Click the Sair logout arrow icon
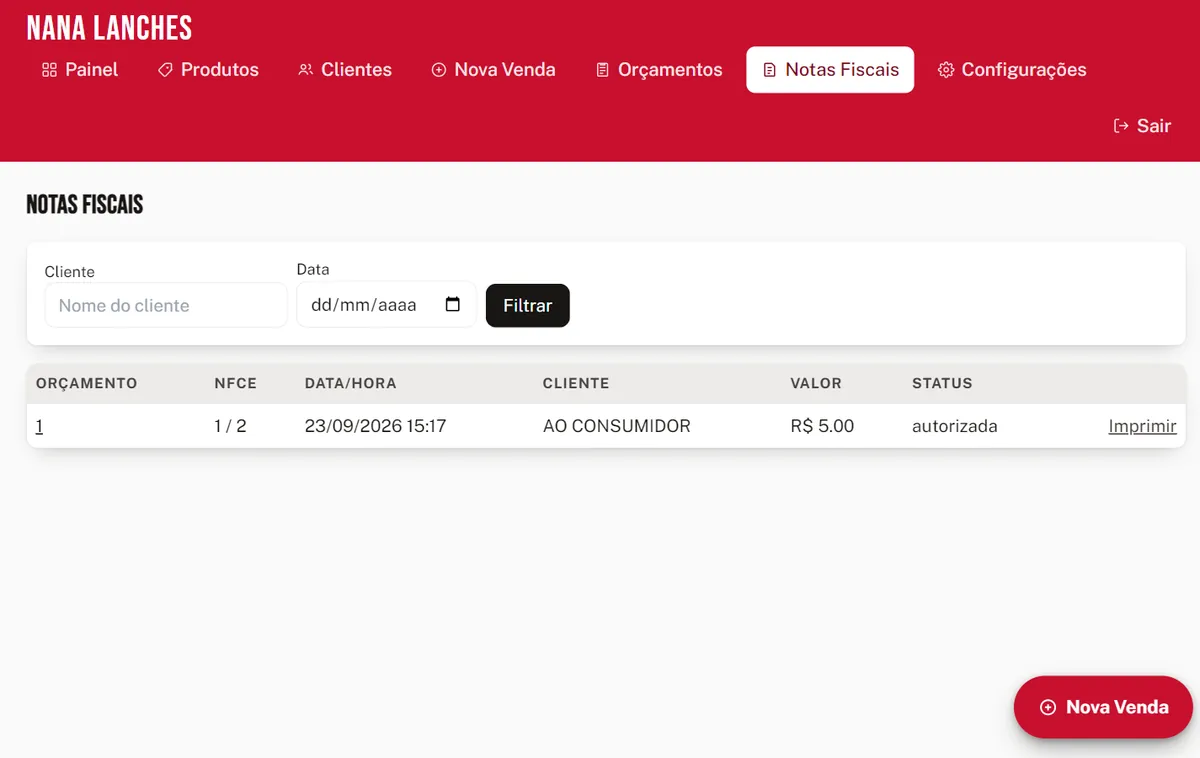This screenshot has width=1200, height=758. 1121,126
